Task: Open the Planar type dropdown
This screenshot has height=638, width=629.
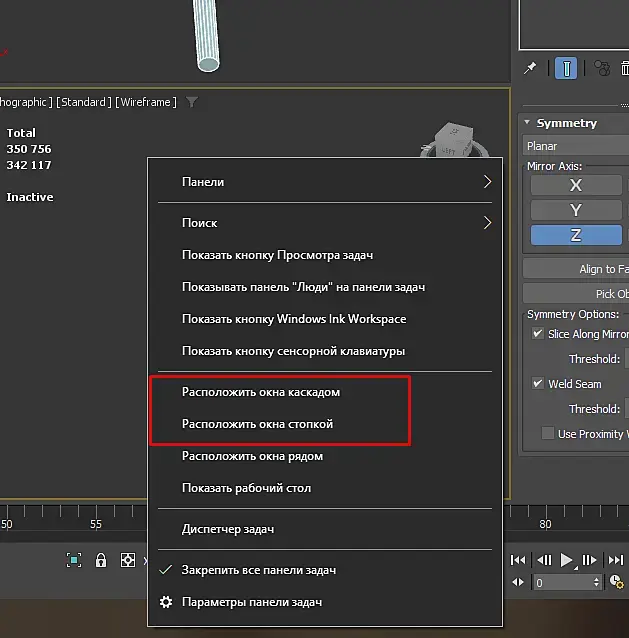Action: click(x=576, y=146)
